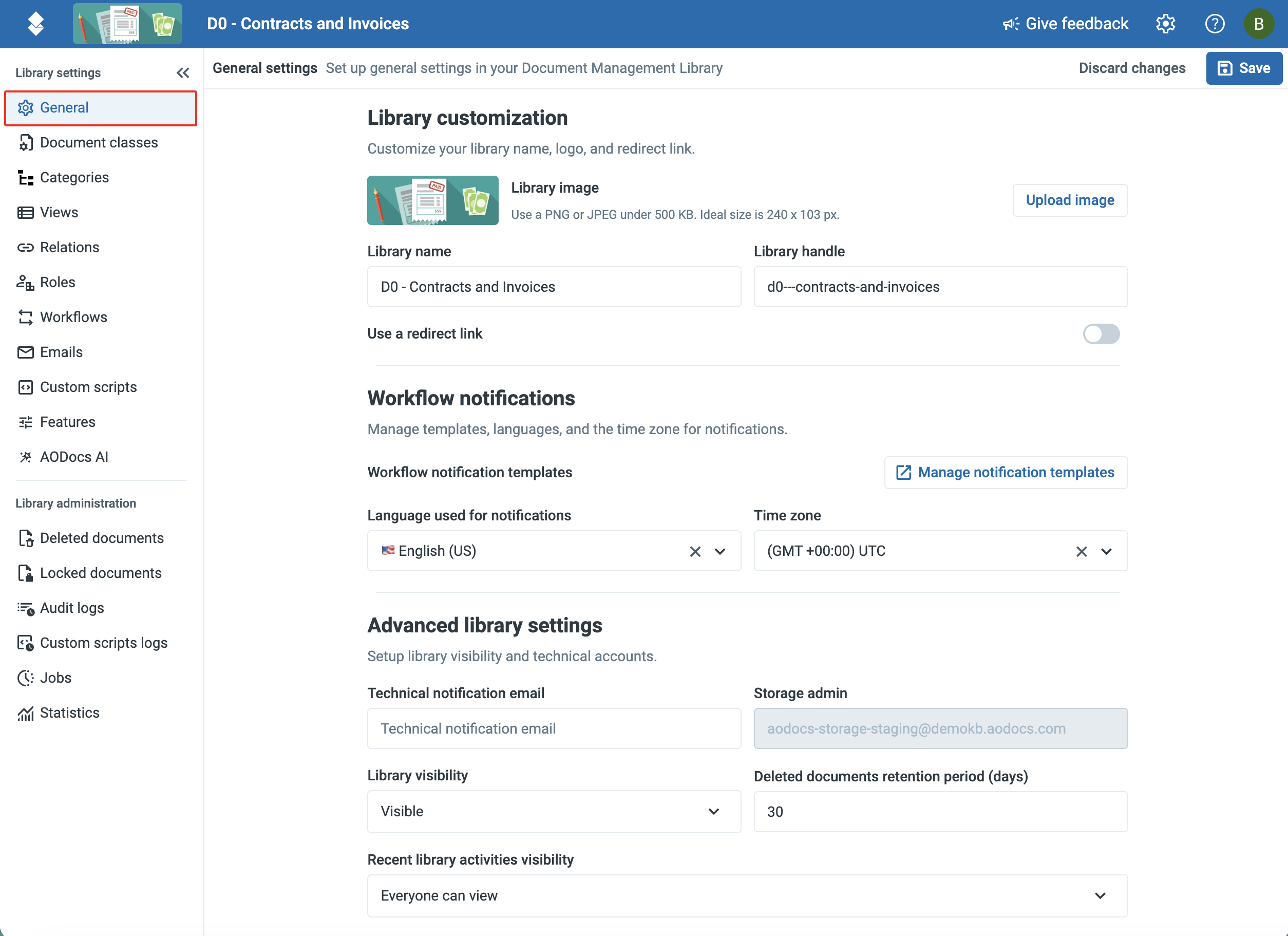Toggle the Use a redirect link switch

[x=1101, y=334]
